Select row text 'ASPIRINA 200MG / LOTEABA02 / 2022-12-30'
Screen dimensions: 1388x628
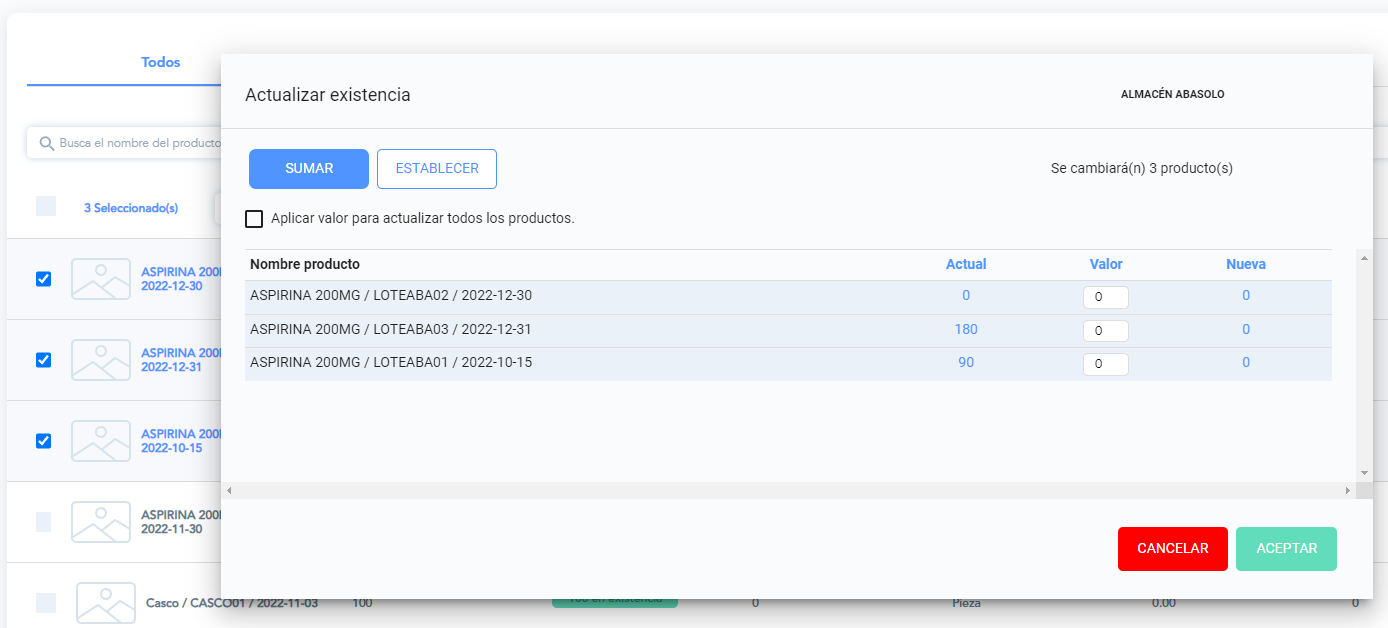coord(391,296)
